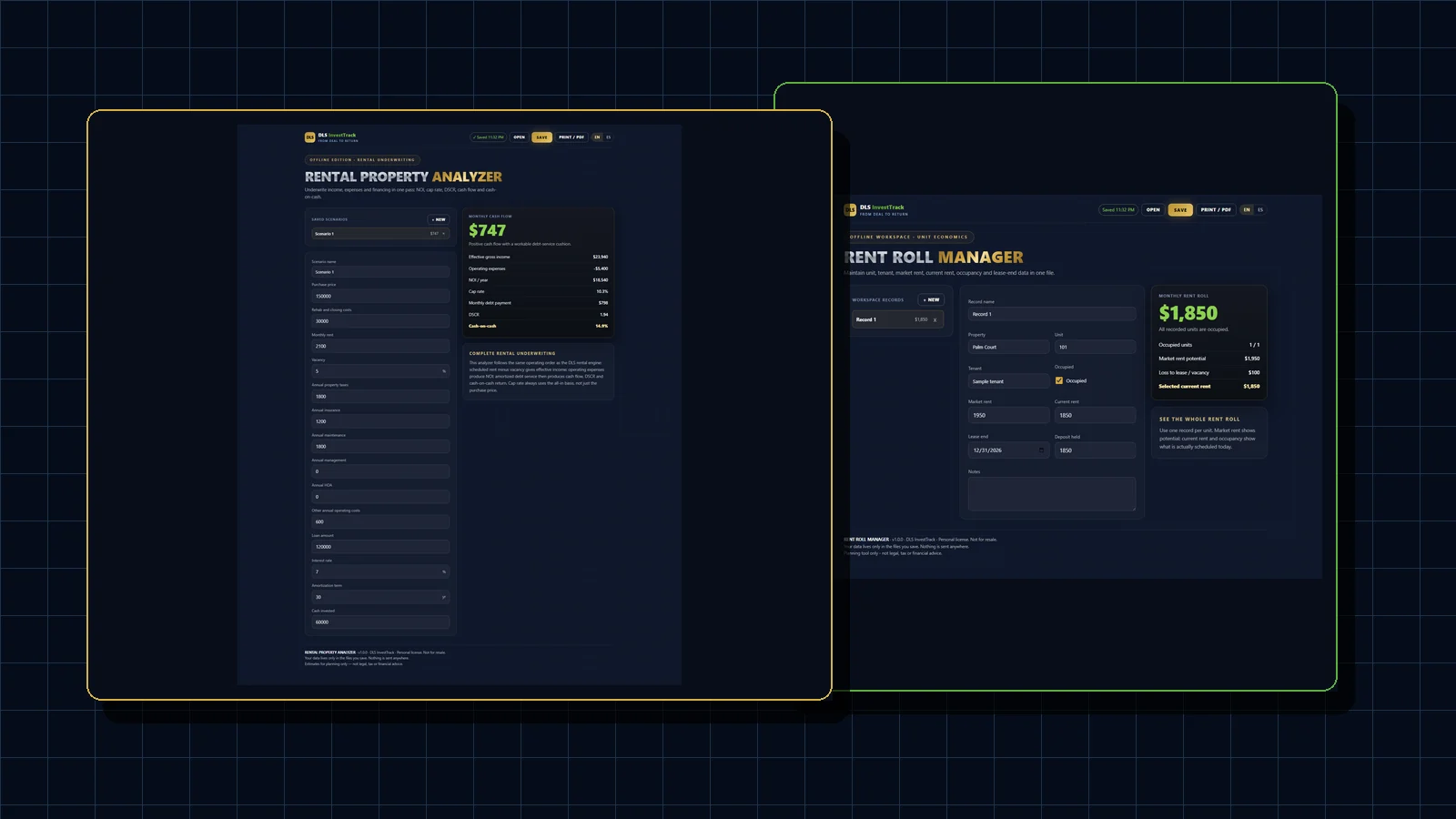Click the $747 monthly cash flow value
Image resolution: width=1456 pixels, height=819 pixels.
pyautogui.click(x=487, y=230)
